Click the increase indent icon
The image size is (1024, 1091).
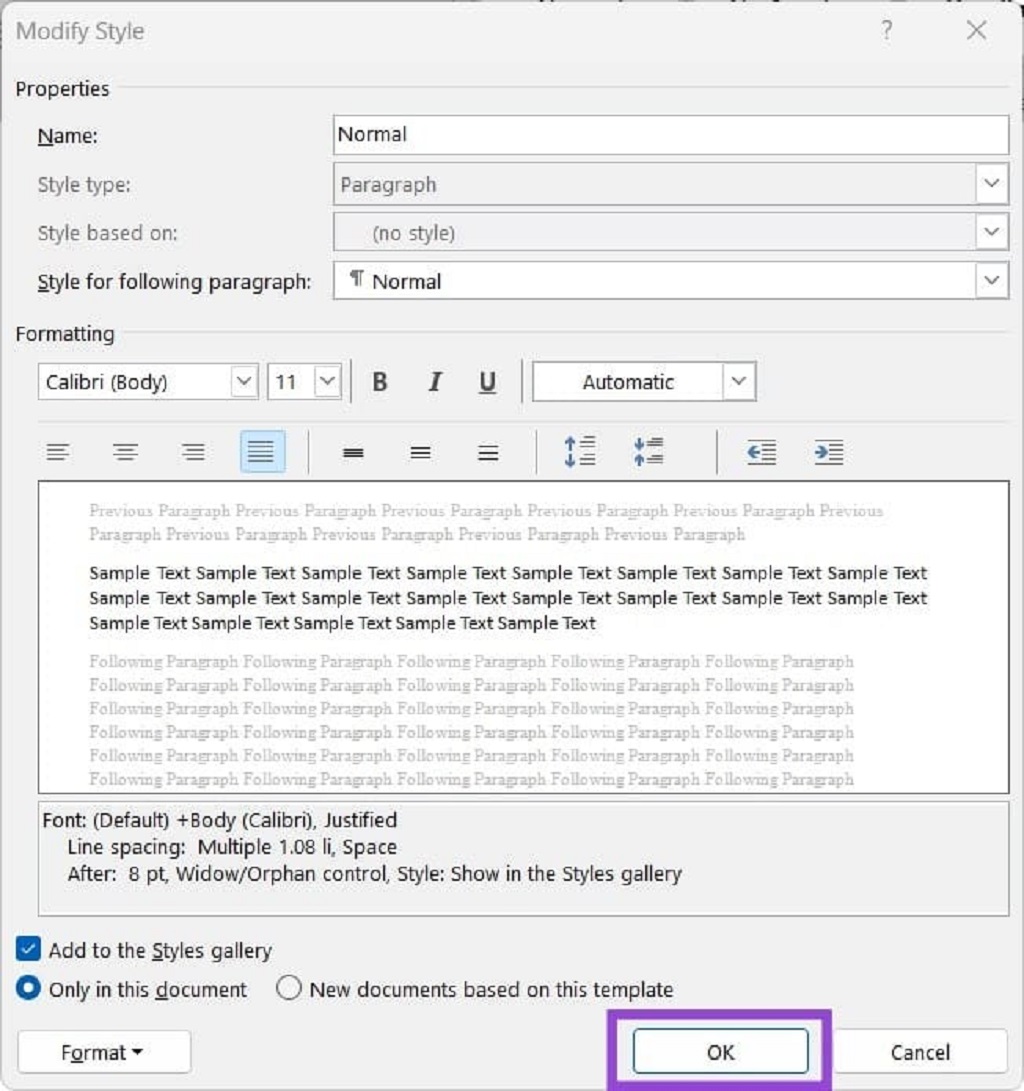point(829,452)
